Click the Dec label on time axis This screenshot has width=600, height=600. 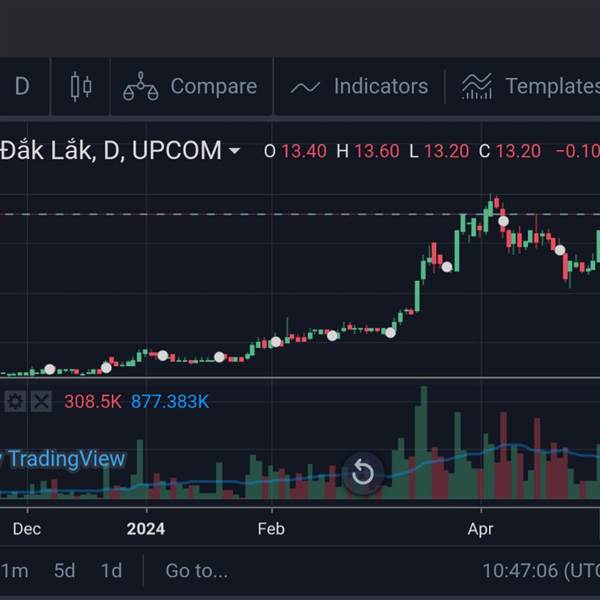click(x=27, y=529)
